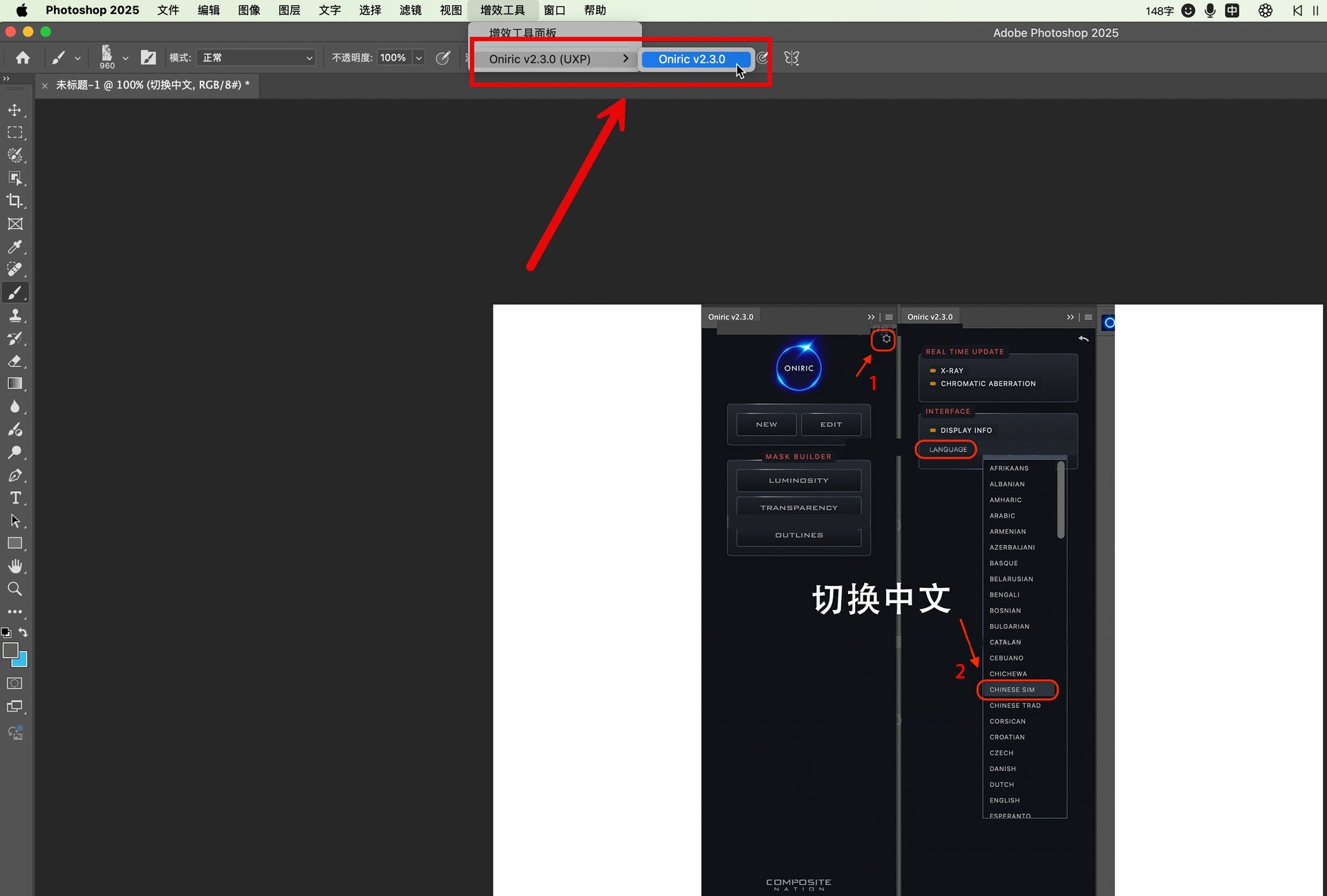Click the opacity 100% input field
The width and height of the screenshot is (1327, 896).
coord(395,58)
